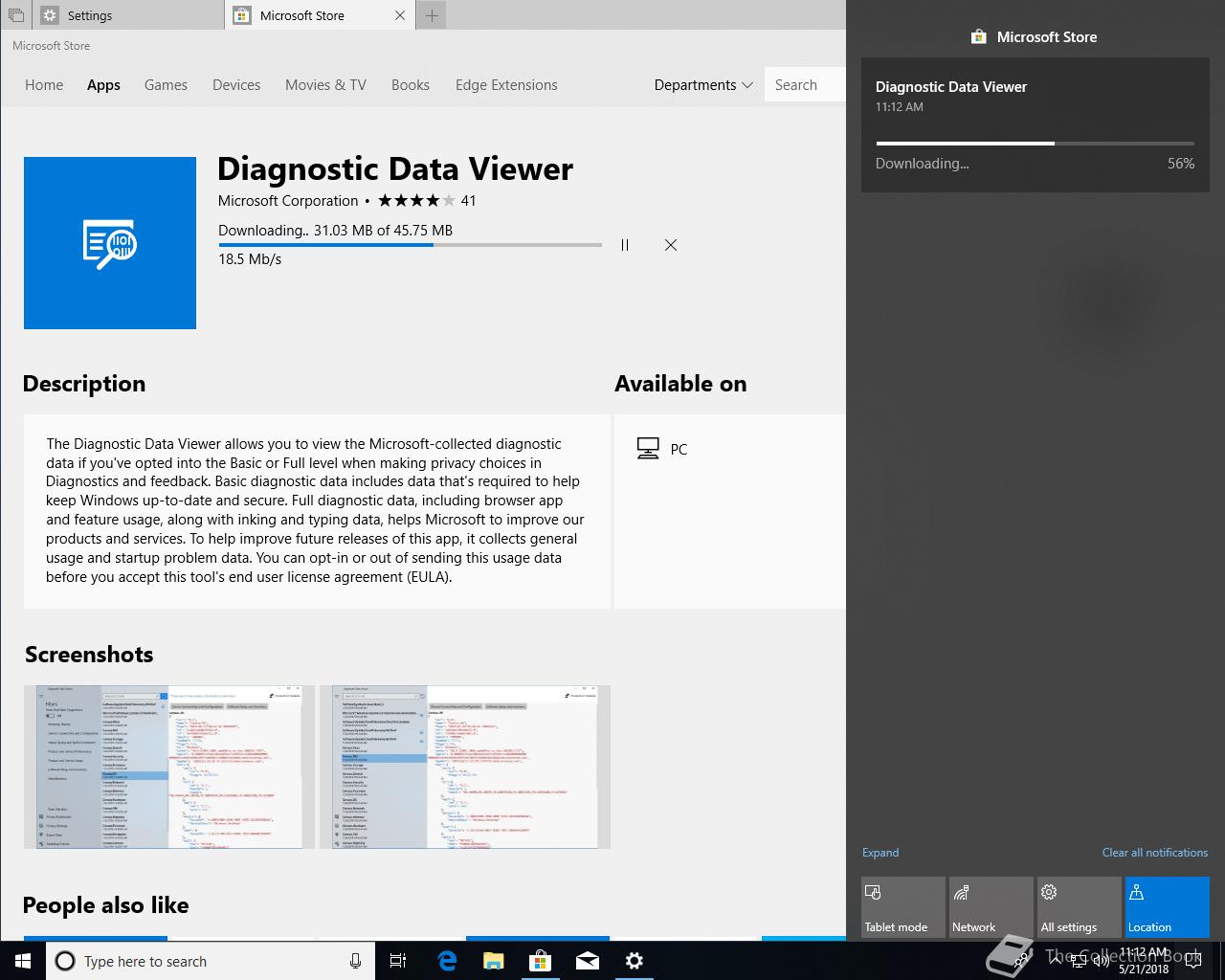Open Movies & TV section
The height and width of the screenshot is (980, 1225).
pyautogui.click(x=325, y=85)
